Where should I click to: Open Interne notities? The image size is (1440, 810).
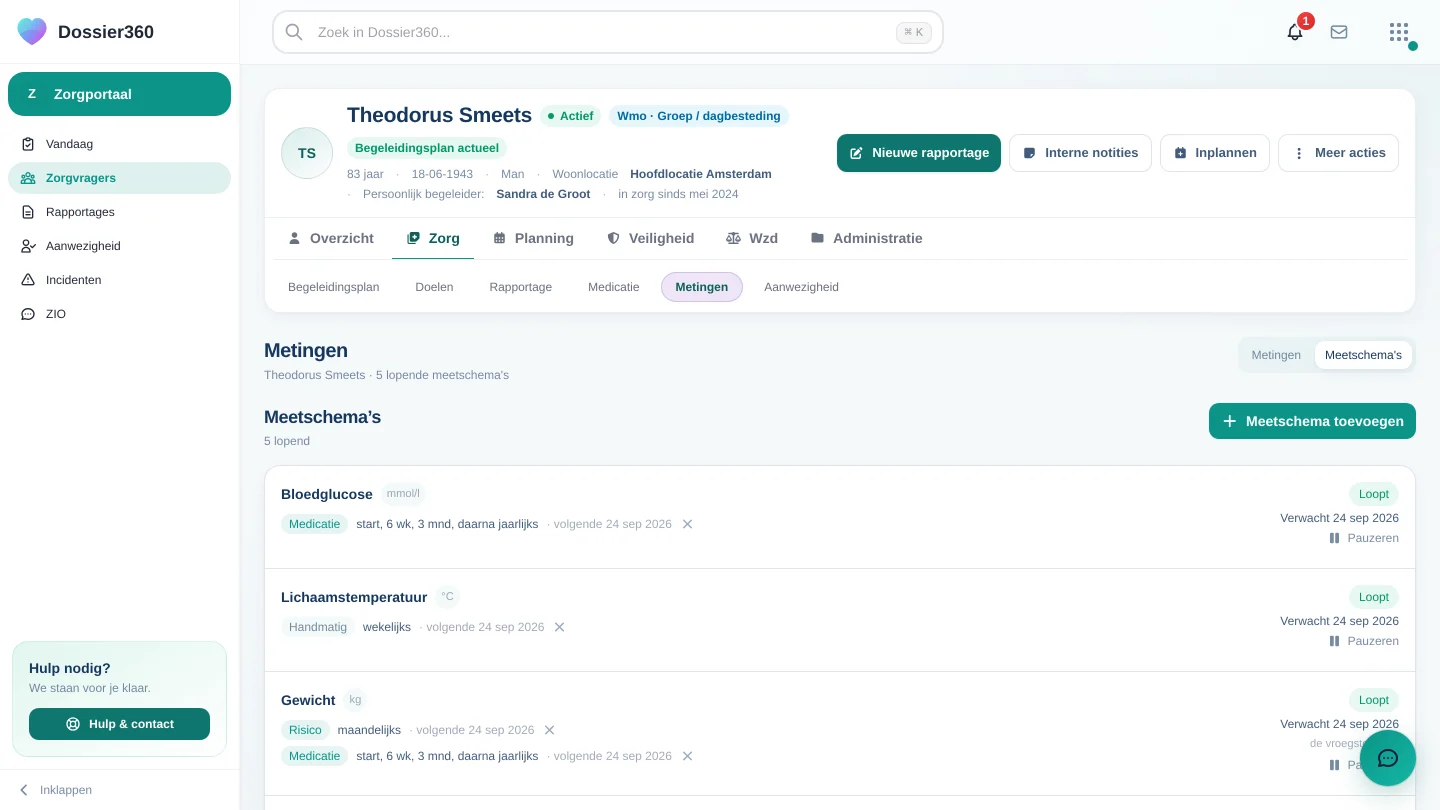coord(1080,153)
